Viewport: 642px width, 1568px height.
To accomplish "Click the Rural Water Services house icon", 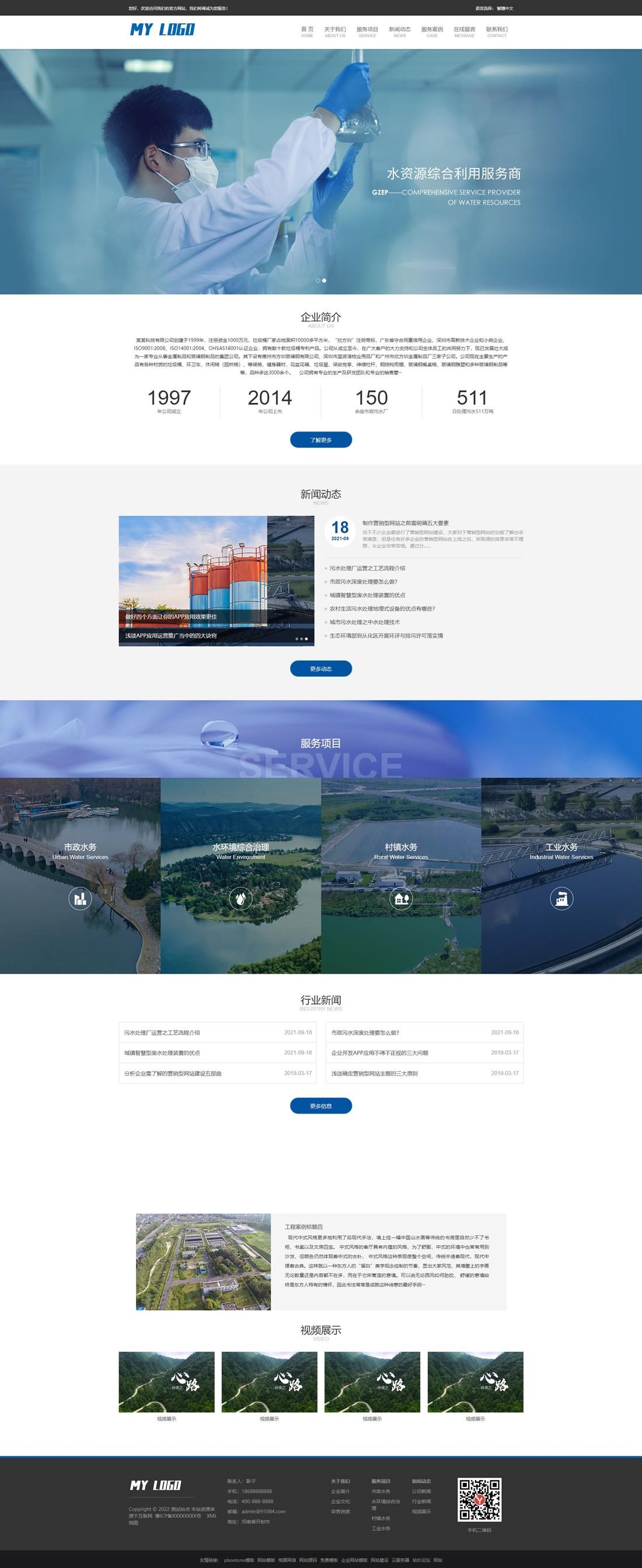I will click(401, 898).
